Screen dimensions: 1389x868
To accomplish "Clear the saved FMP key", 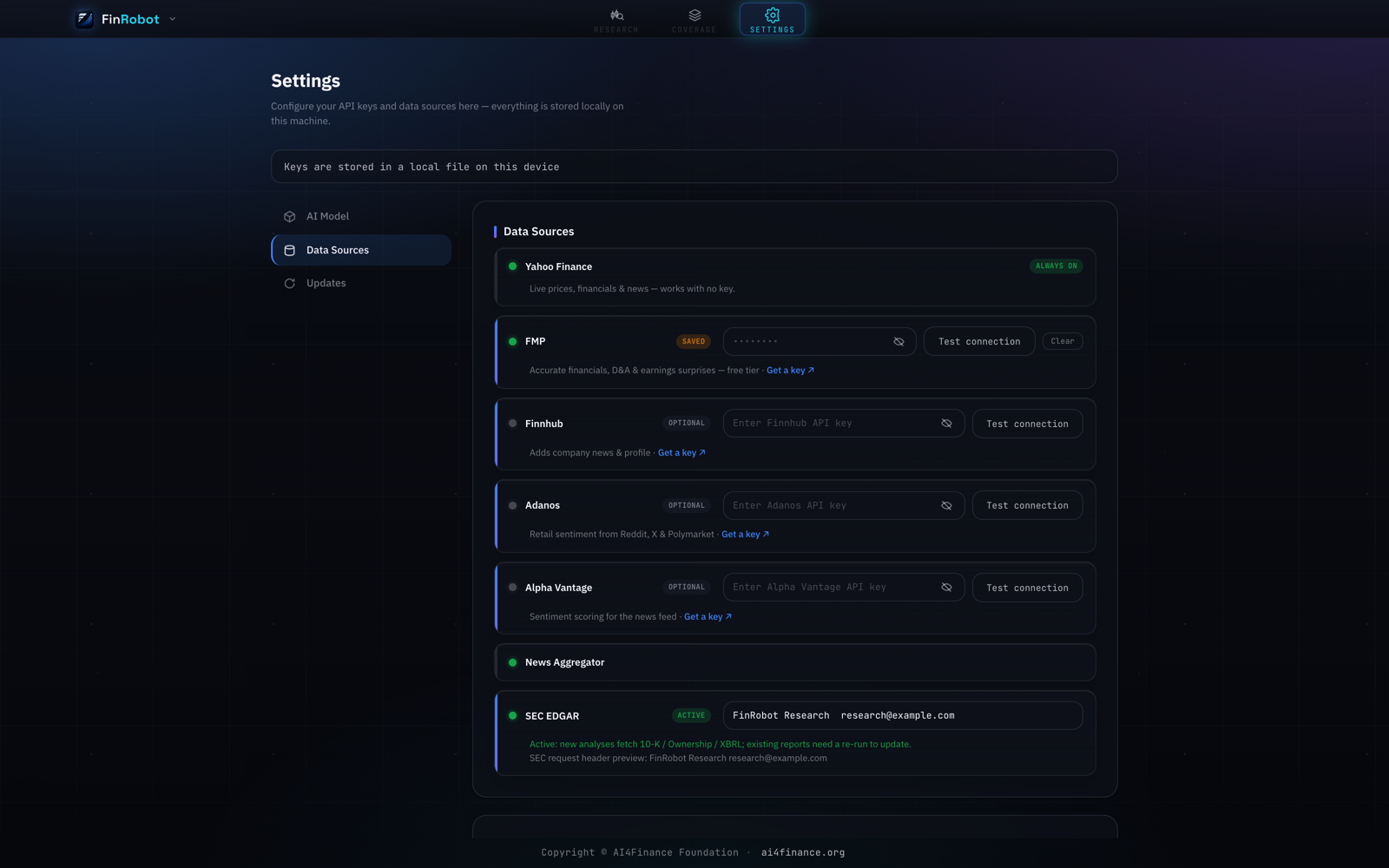I will tap(1063, 341).
